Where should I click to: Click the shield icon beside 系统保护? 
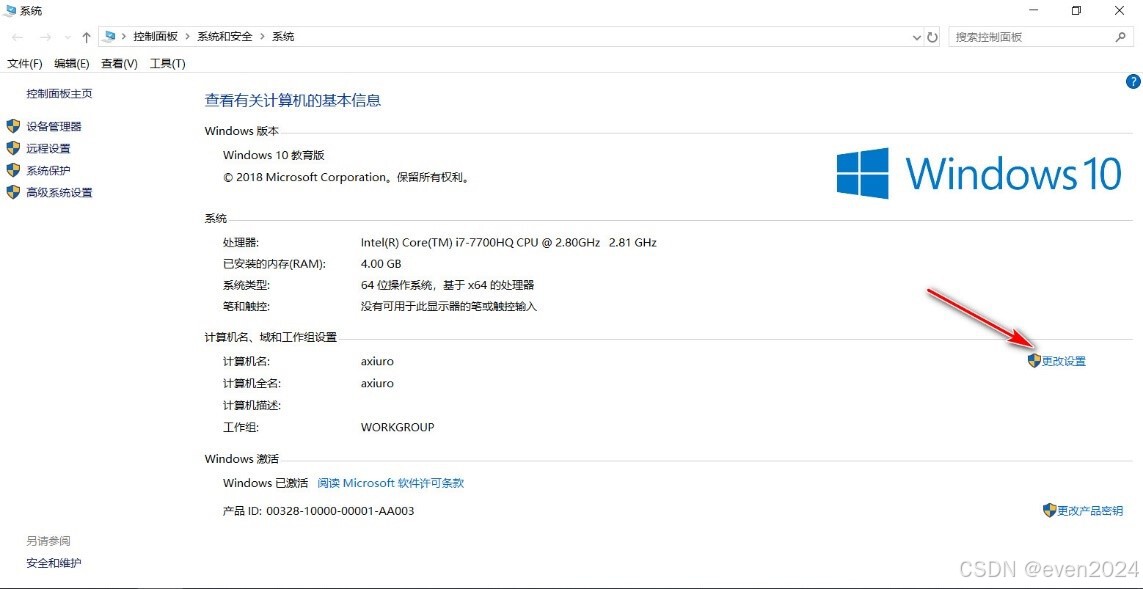[13, 170]
